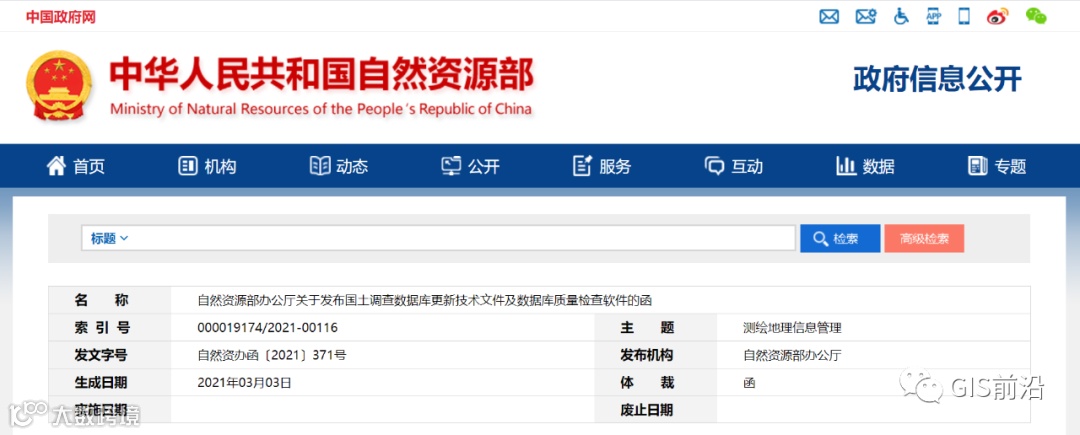Click the 互动 chat bubbles icon
This screenshot has height=435, width=1080.
click(714, 166)
